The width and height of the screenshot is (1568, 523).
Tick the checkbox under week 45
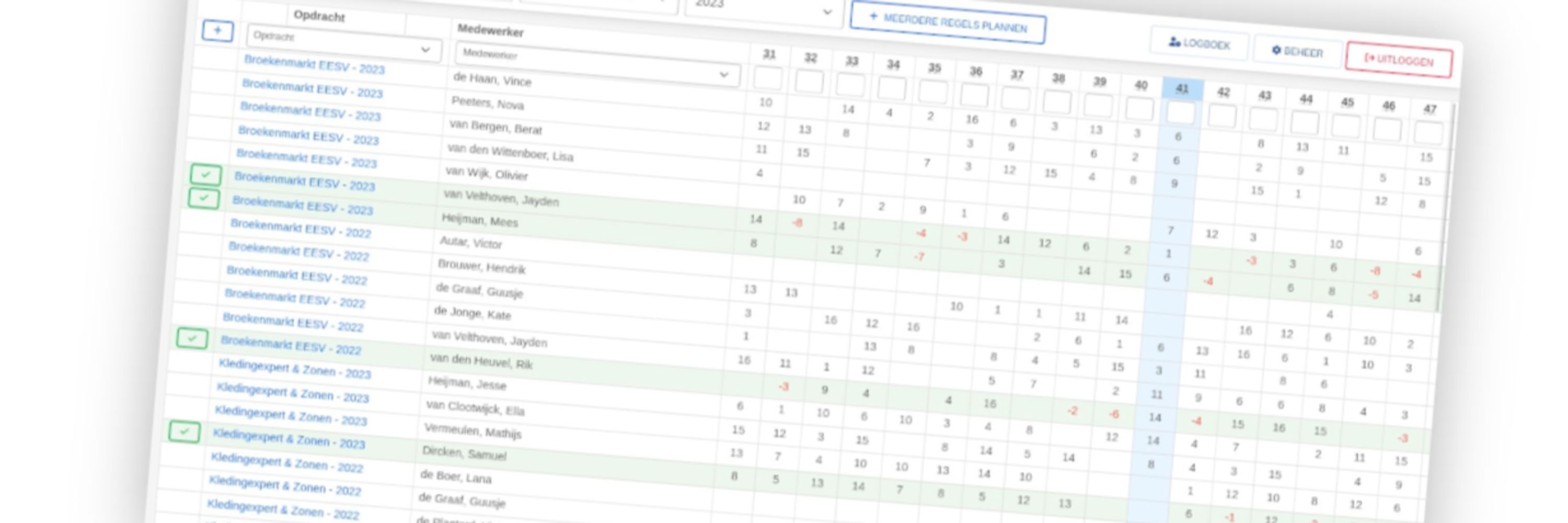[x=1346, y=127]
